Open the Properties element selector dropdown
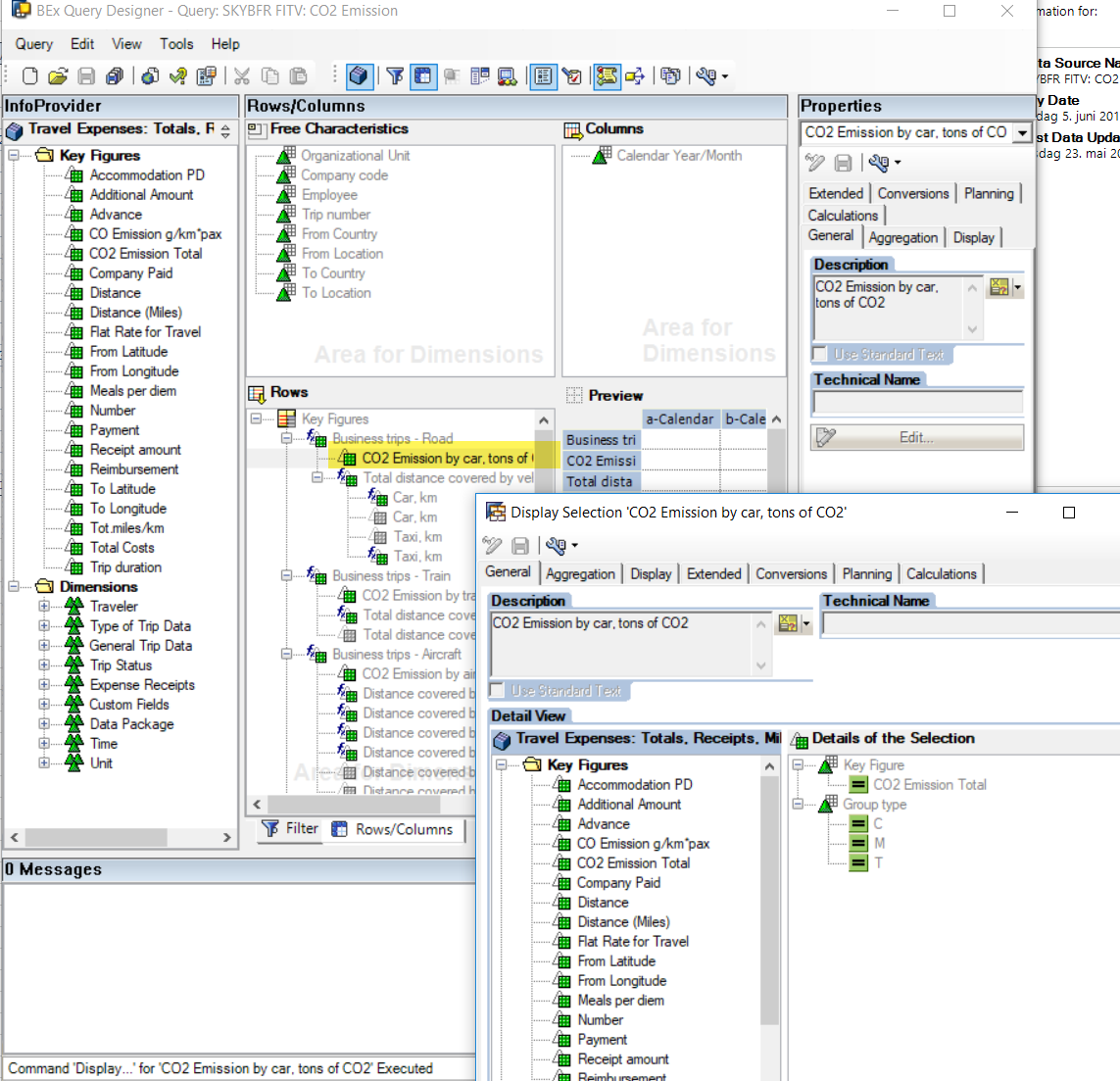Image resolution: width=1120 pixels, height=1081 pixels. click(x=1022, y=133)
